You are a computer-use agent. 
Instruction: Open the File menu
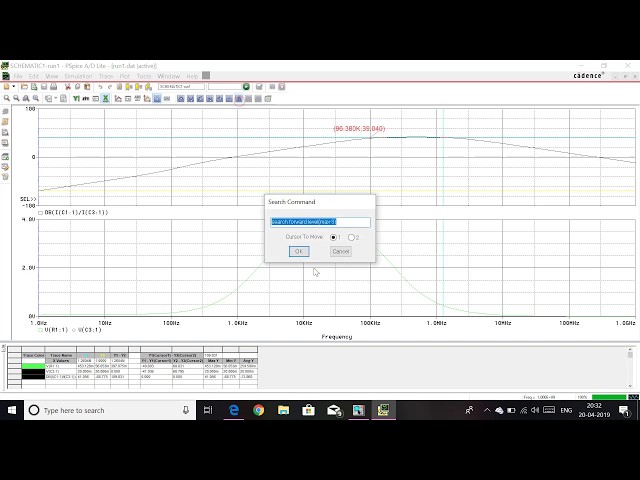(x=18, y=76)
